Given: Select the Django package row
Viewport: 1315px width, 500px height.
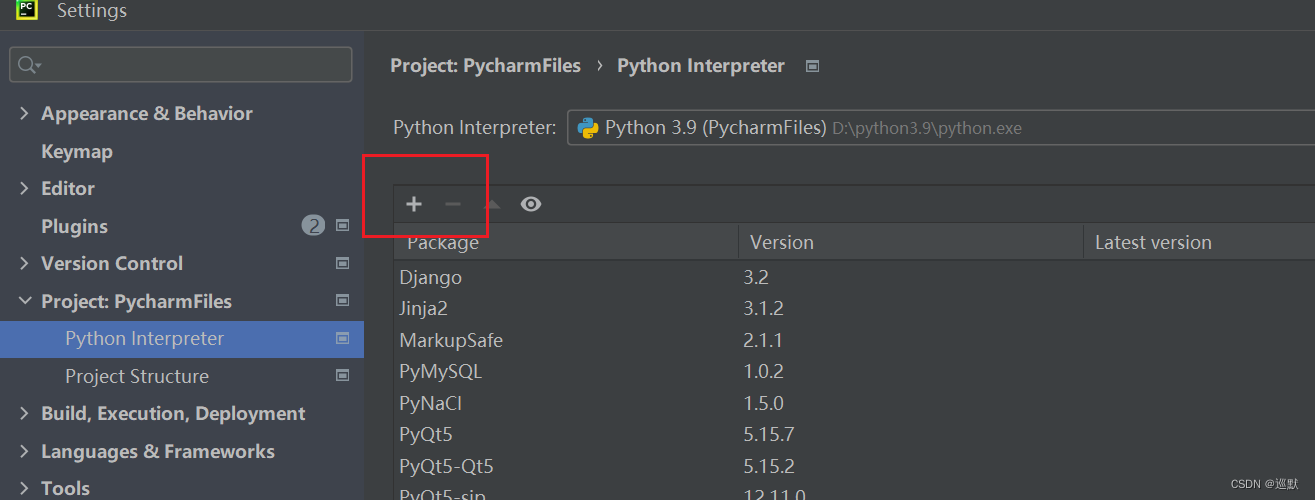Looking at the screenshot, I should 431,277.
